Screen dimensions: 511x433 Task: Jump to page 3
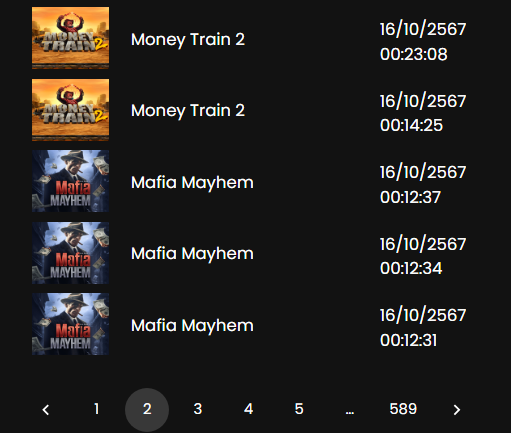pos(198,409)
